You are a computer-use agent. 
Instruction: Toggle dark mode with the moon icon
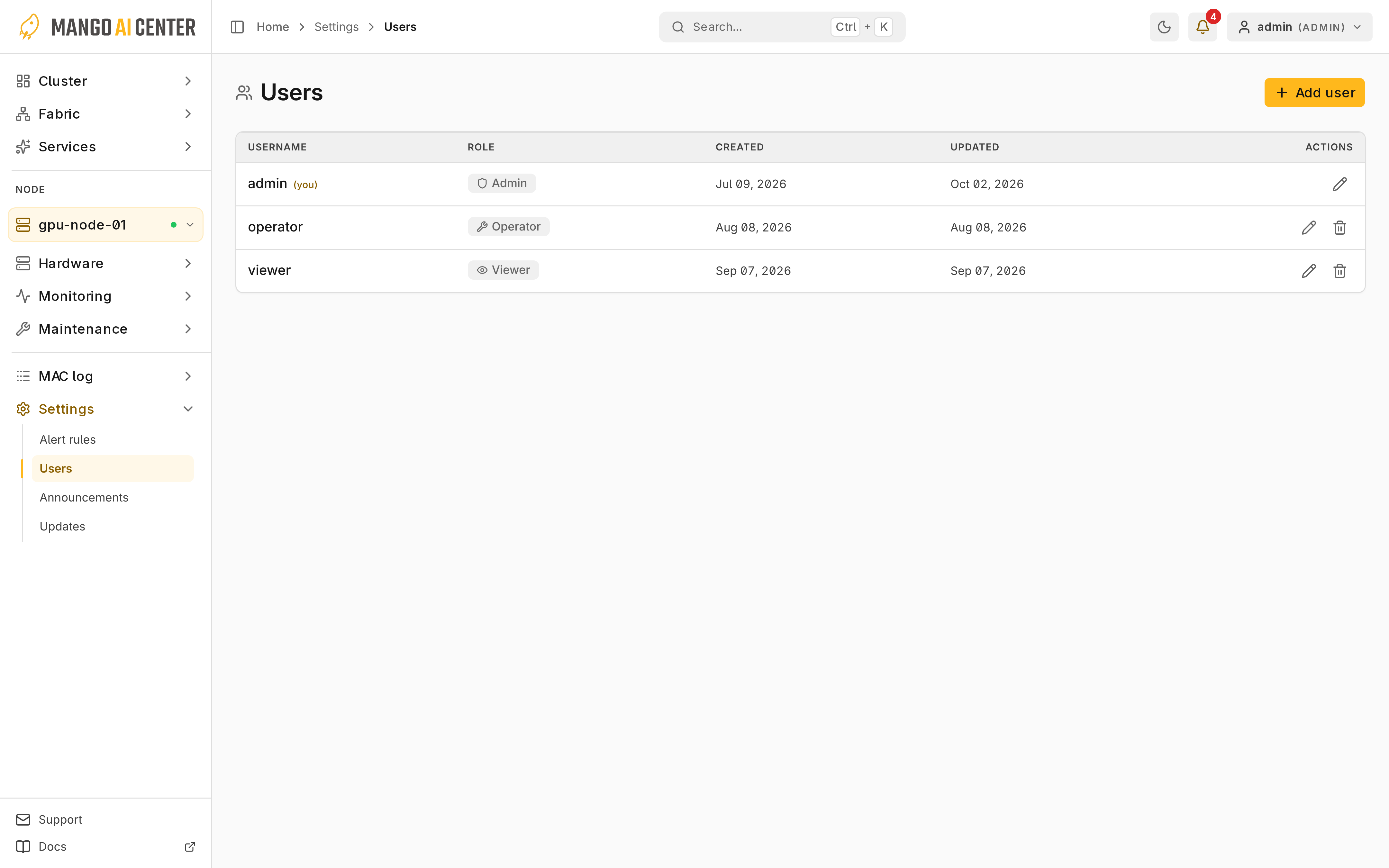(x=1163, y=27)
